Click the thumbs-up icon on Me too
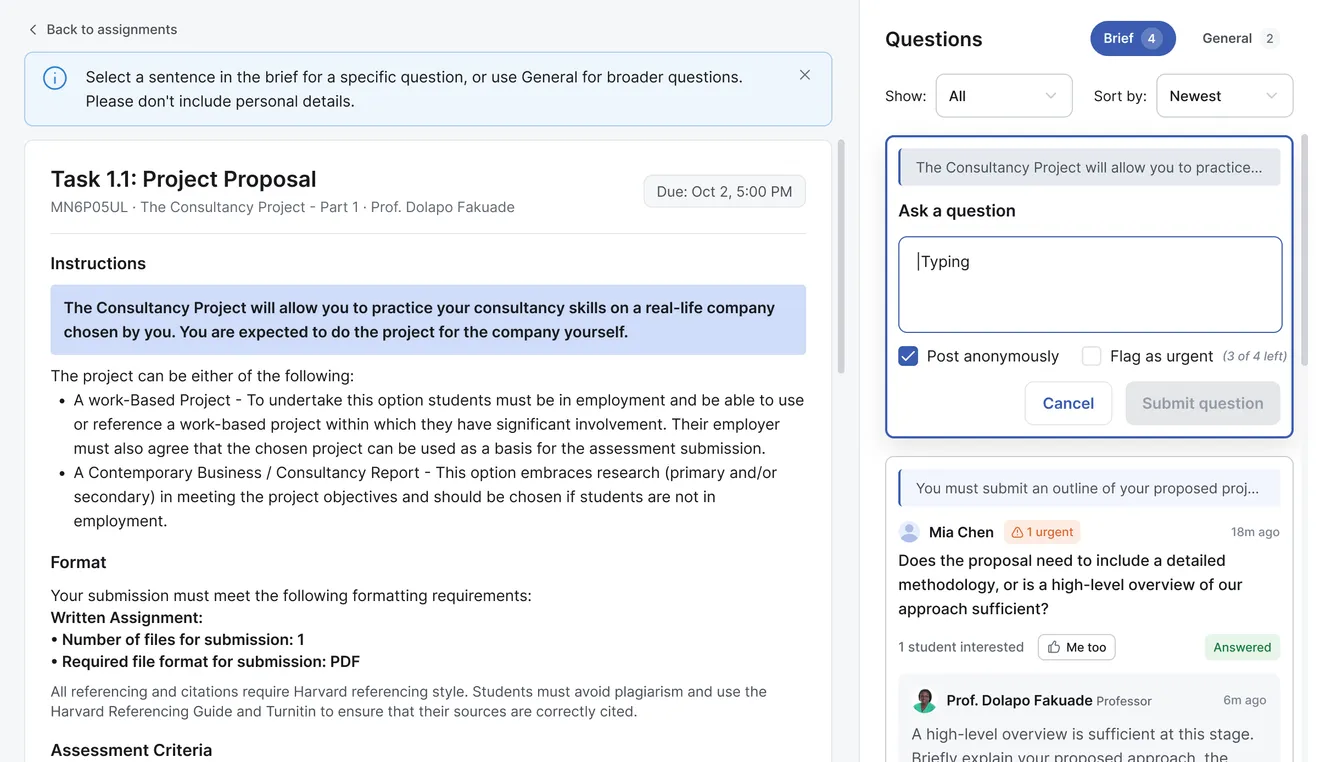Screen dimensions: 1320x762 1054,648
